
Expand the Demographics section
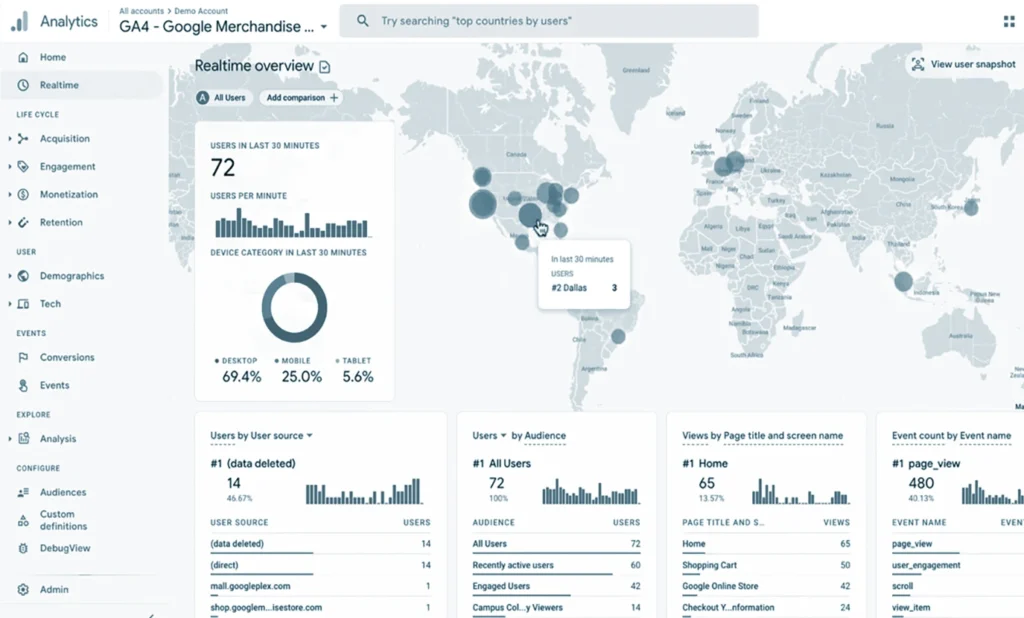click(x=10, y=276)
